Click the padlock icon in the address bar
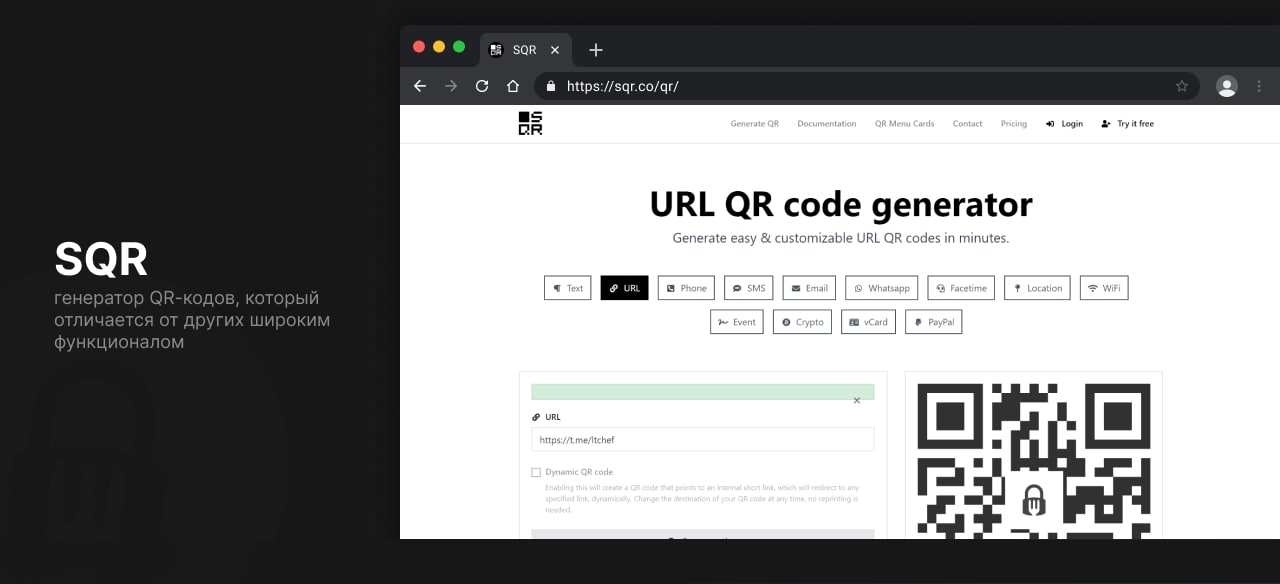 point(550,86)
